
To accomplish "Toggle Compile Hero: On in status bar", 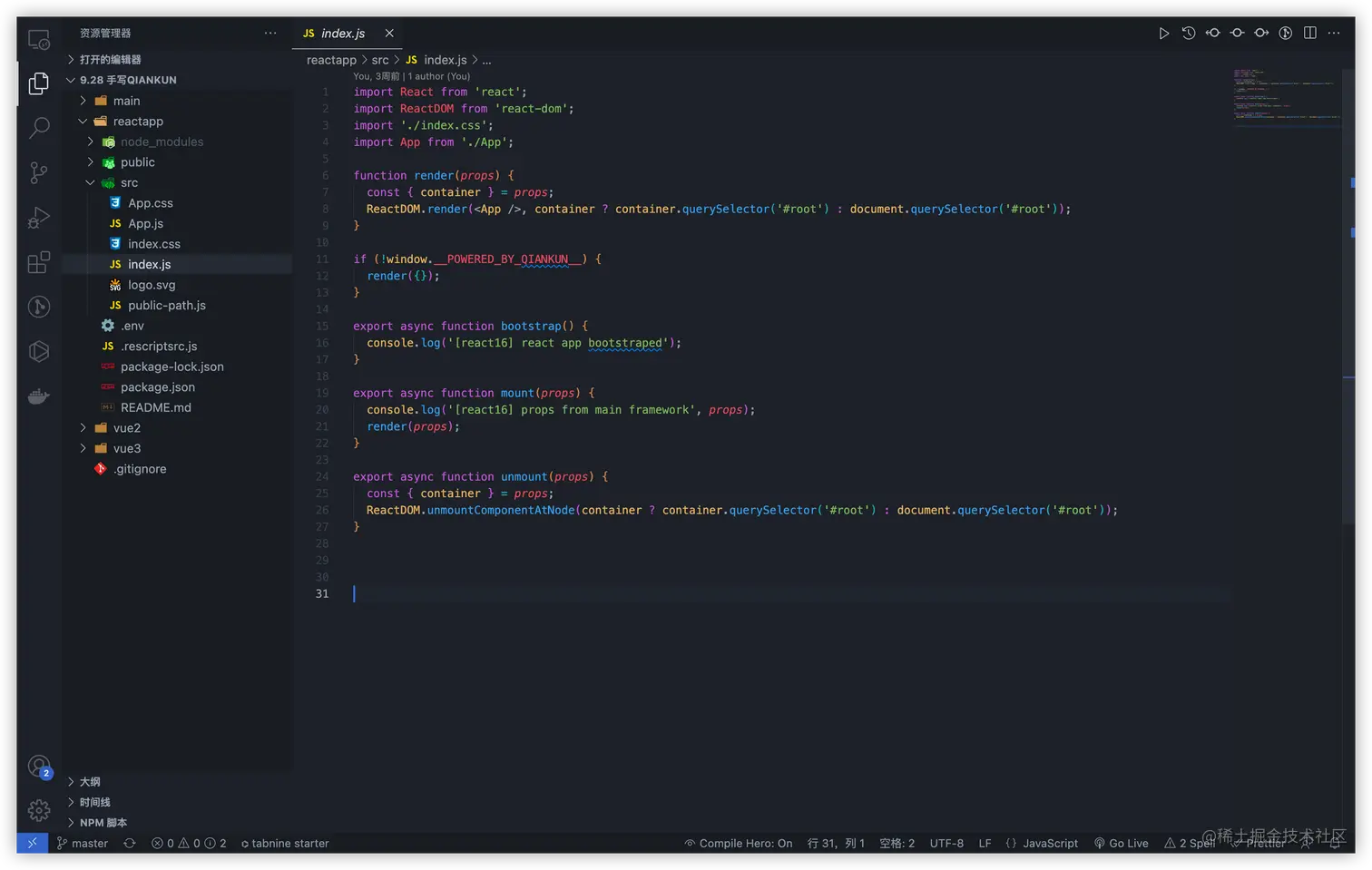I will click(739, 843).
